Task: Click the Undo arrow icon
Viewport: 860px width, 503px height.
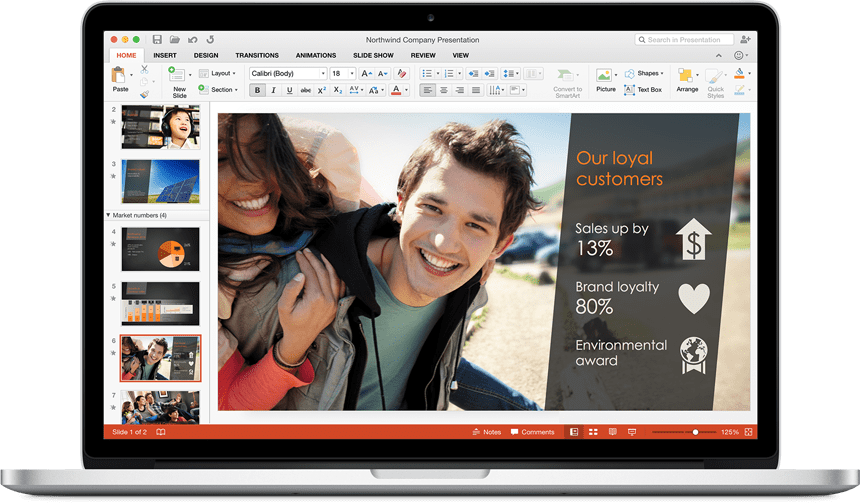Action: click(194, 40)
